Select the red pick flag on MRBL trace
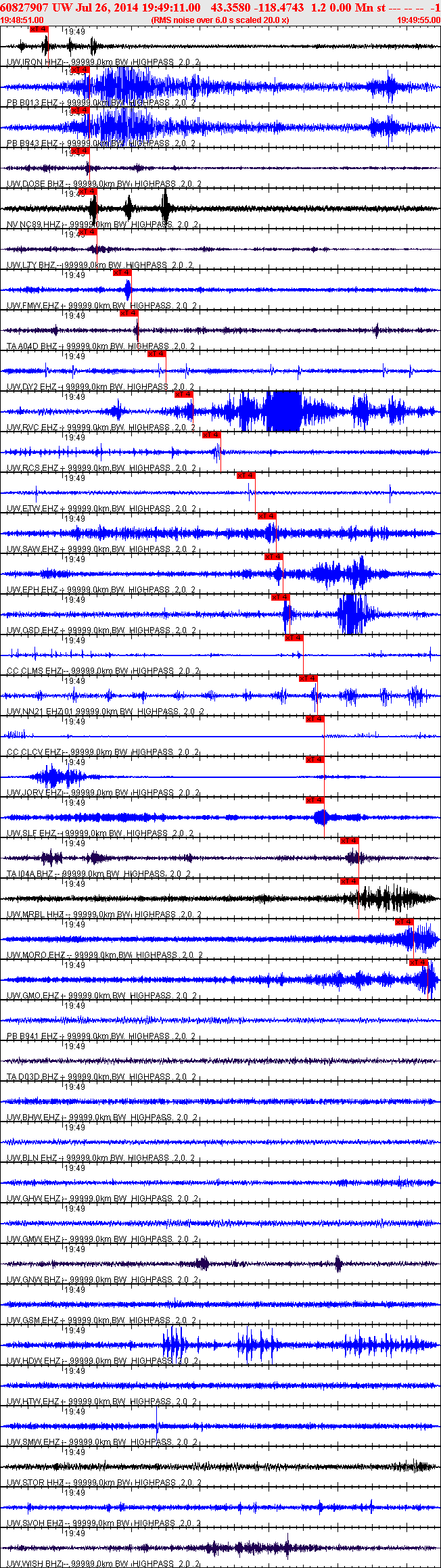The height and width of the screenshot is (1568, 441). click(x=349, y=881)
